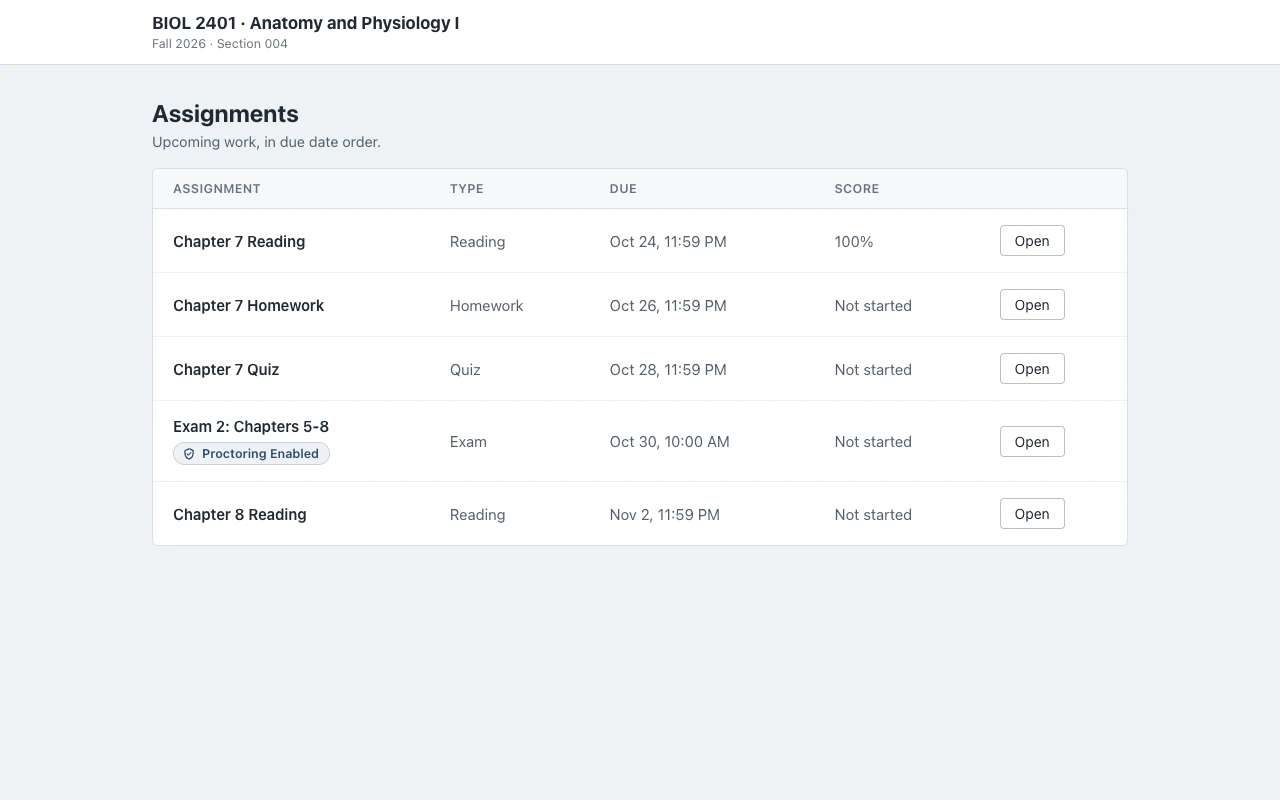Click the BIOL 2401 course title
The image size is (1280, 800).
[x=306, y=23]
